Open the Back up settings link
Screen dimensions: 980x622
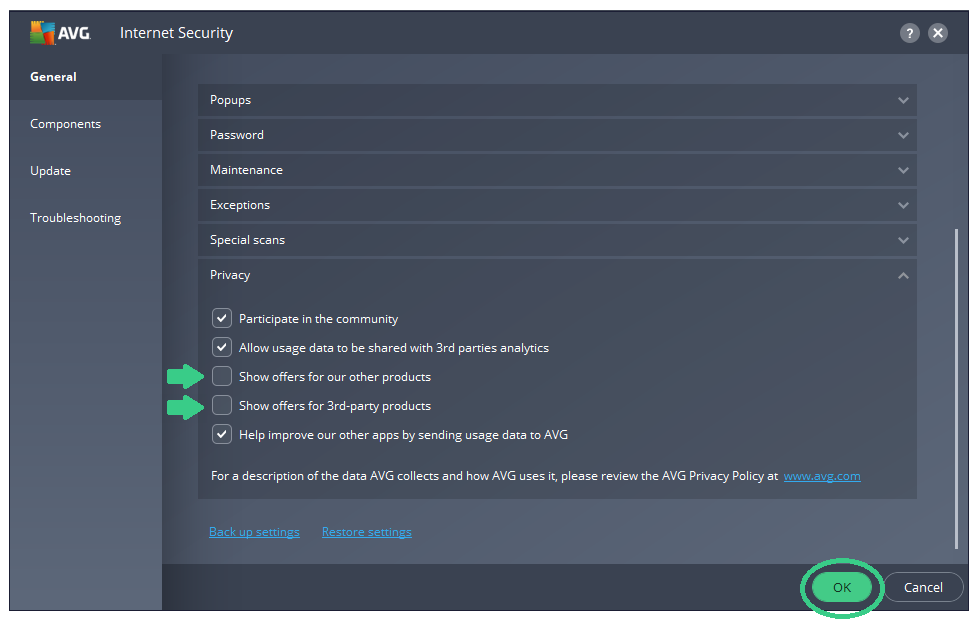coord(254,532)
